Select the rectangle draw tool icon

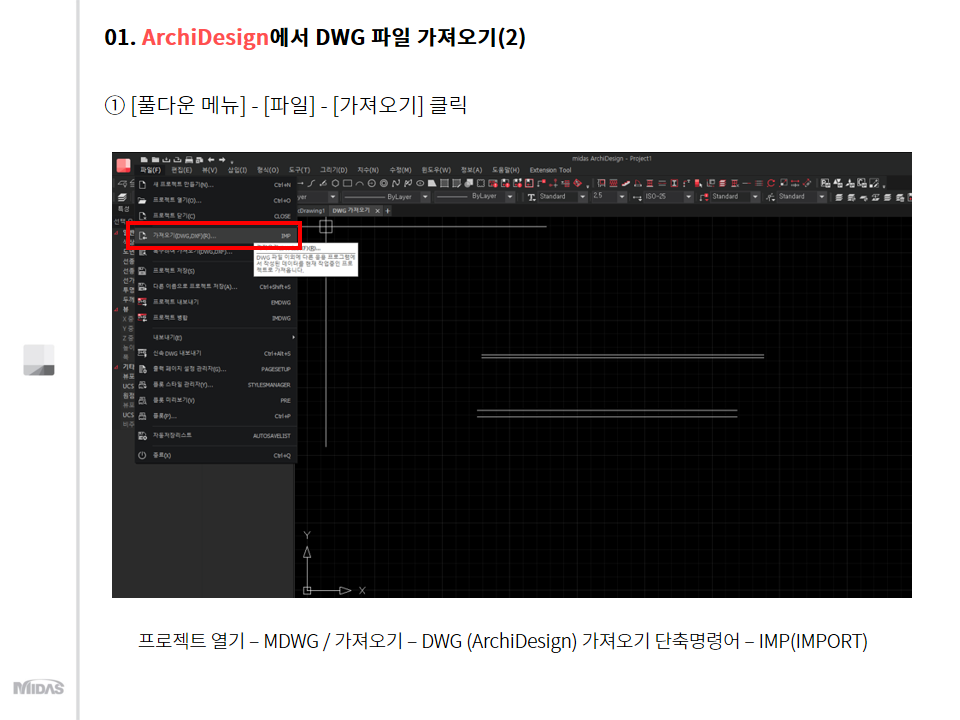347,183
